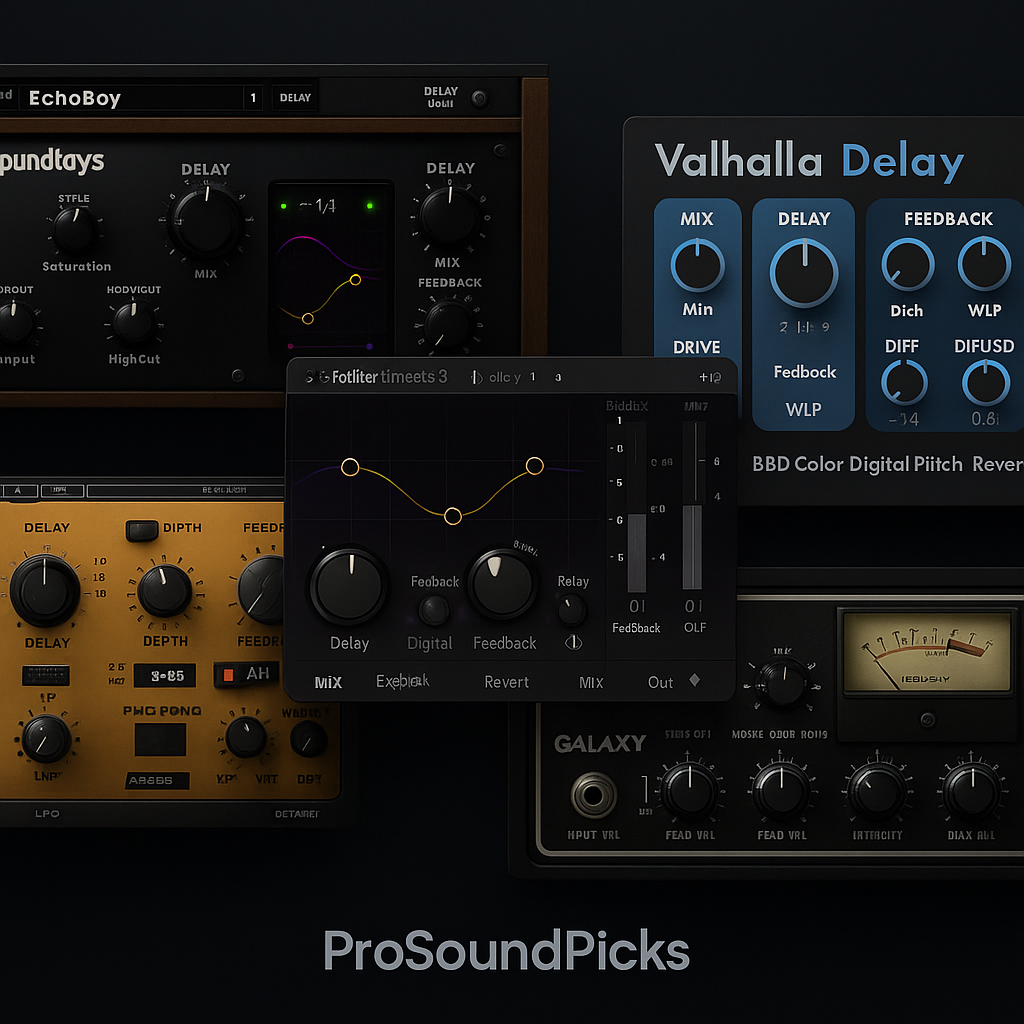Select the BBD mode in Valhalla Delay
Screen dimensions: 1024x1024
771,464
